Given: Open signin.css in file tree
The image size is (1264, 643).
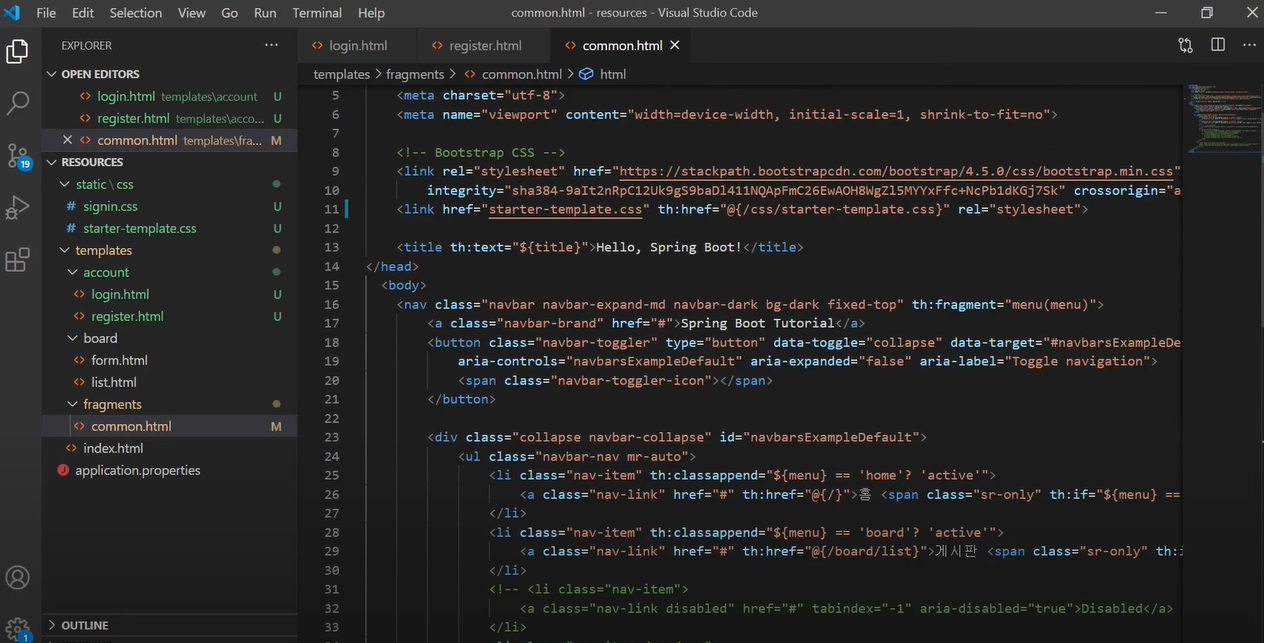Looking at the screenshot, I should pyautogui.click(x=110, y=206).
